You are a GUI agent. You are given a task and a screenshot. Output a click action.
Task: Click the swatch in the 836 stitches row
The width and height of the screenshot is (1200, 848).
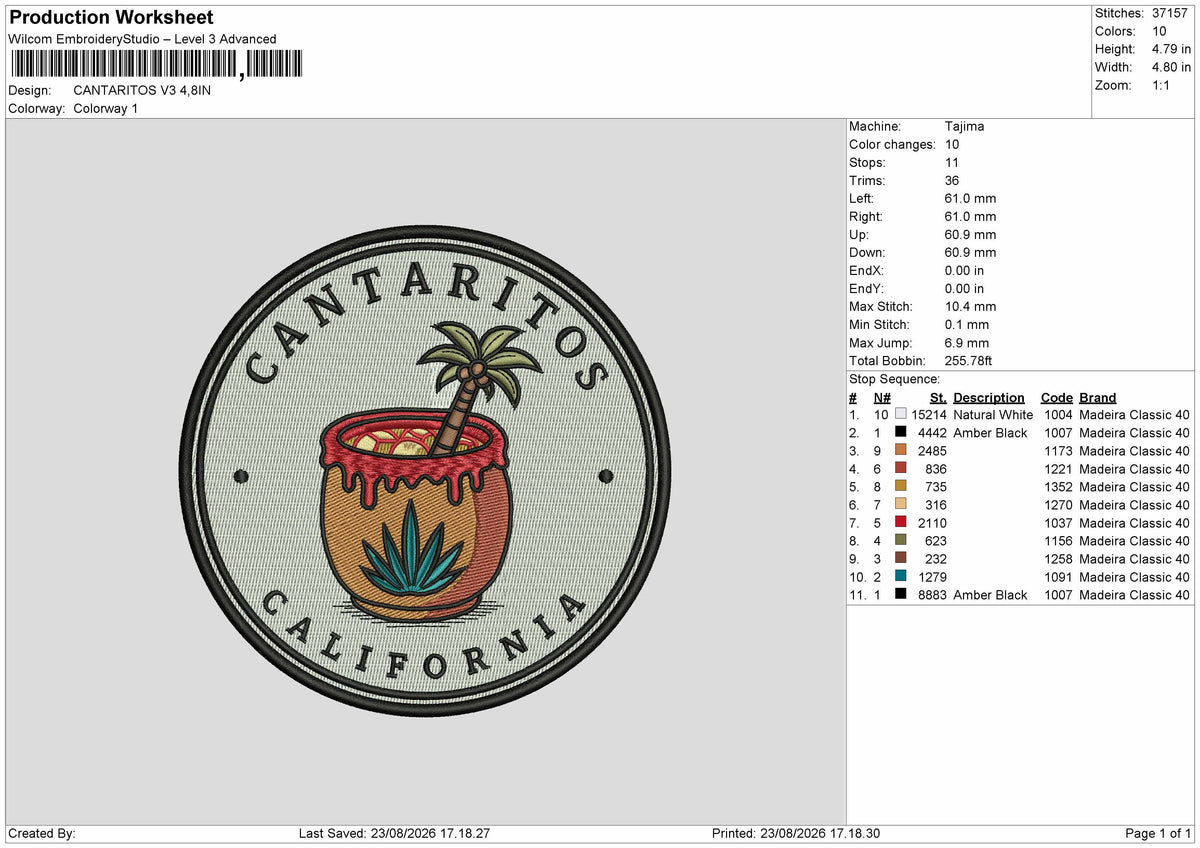900,468
